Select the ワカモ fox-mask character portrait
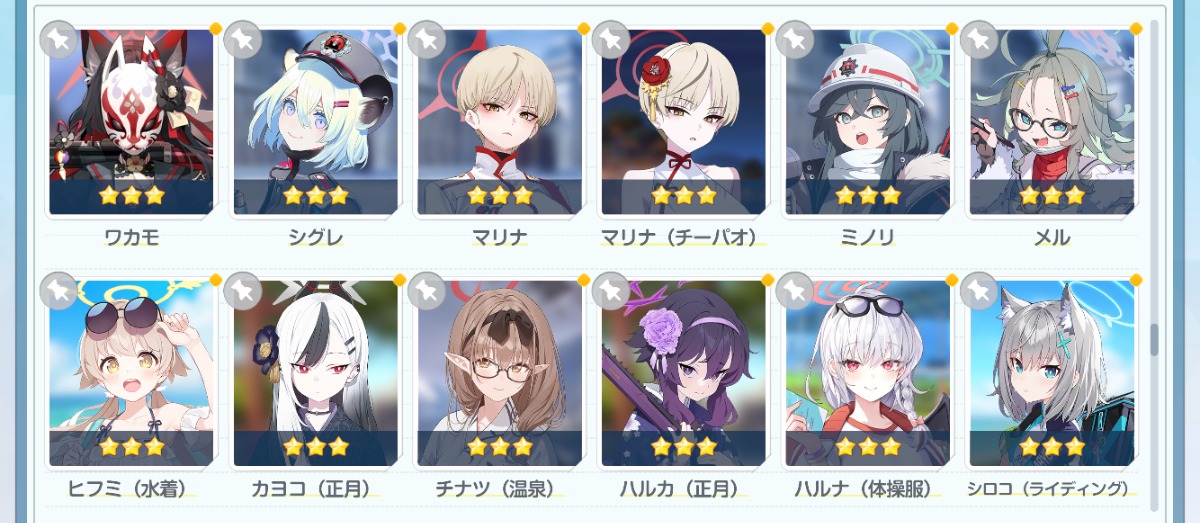1200x523 pixels. 131,122
